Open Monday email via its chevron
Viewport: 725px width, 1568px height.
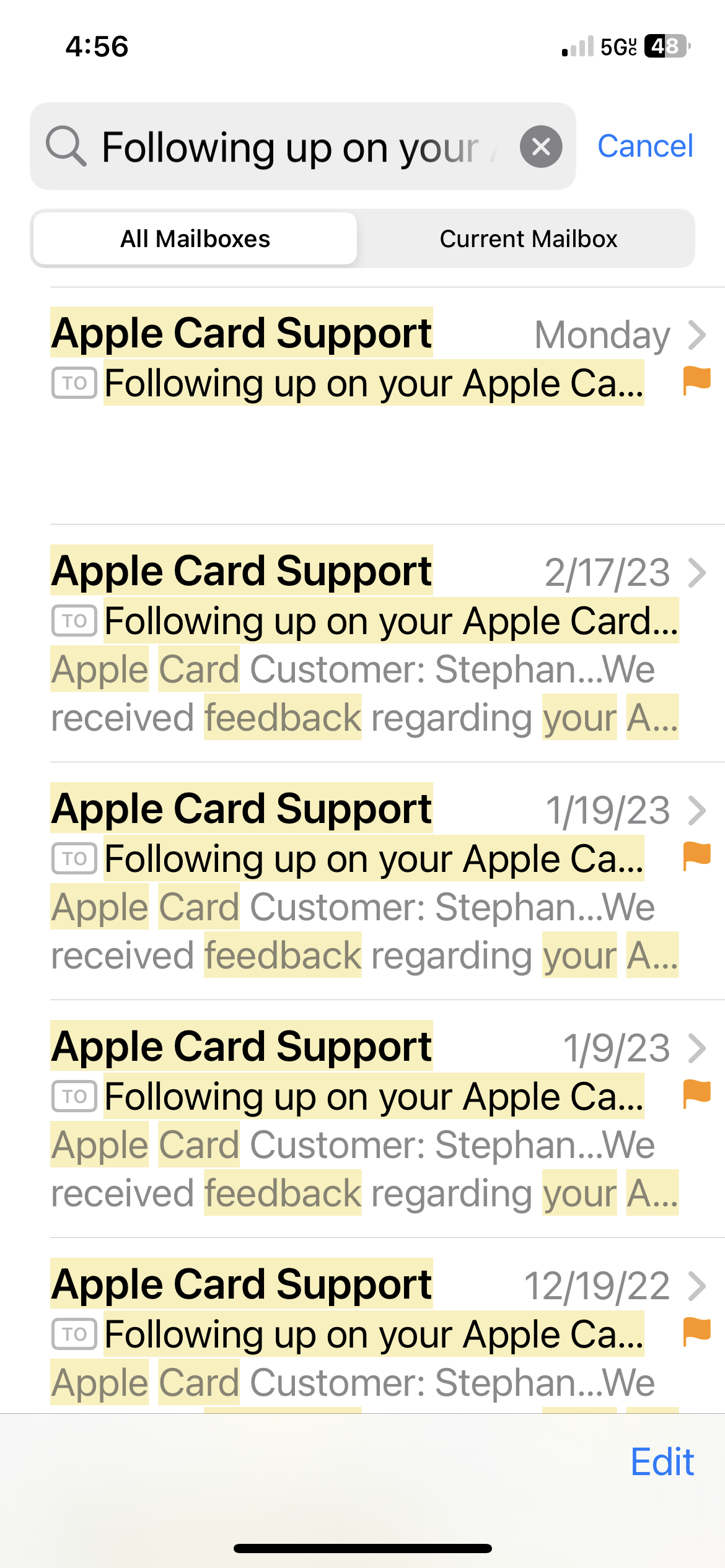(697, 335)
